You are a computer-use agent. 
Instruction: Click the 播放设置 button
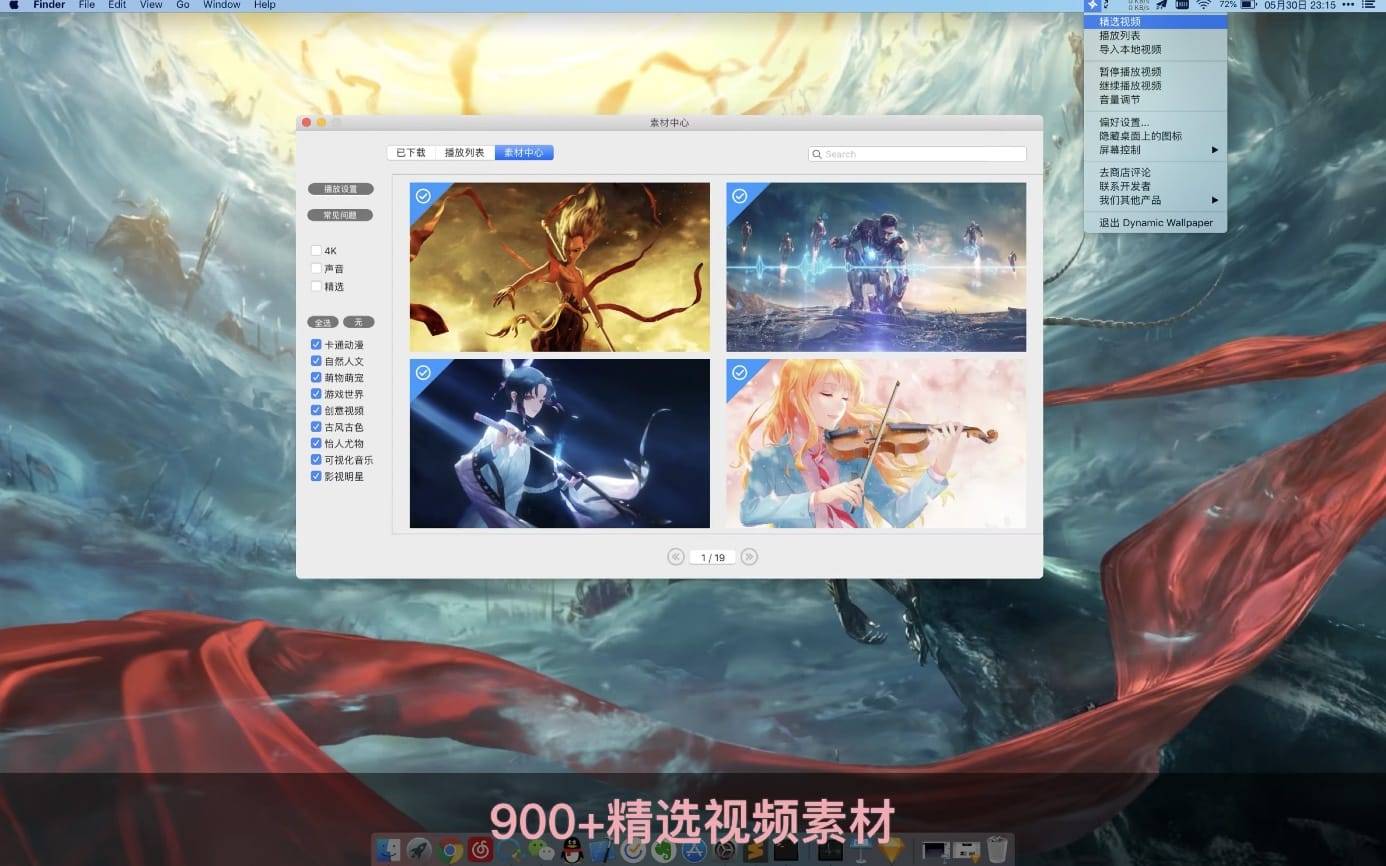340,189
